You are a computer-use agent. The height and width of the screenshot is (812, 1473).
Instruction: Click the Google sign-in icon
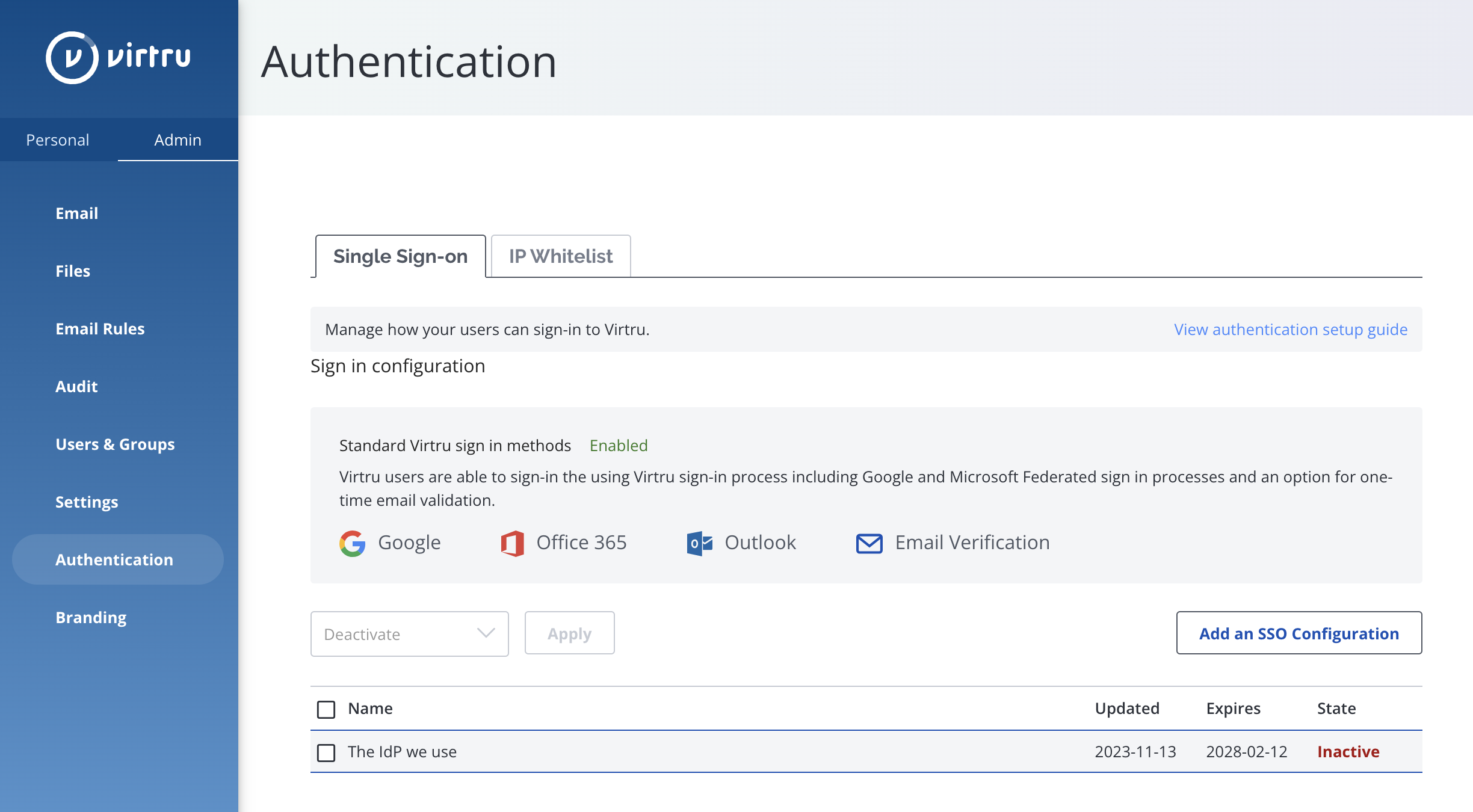(353, 543)
